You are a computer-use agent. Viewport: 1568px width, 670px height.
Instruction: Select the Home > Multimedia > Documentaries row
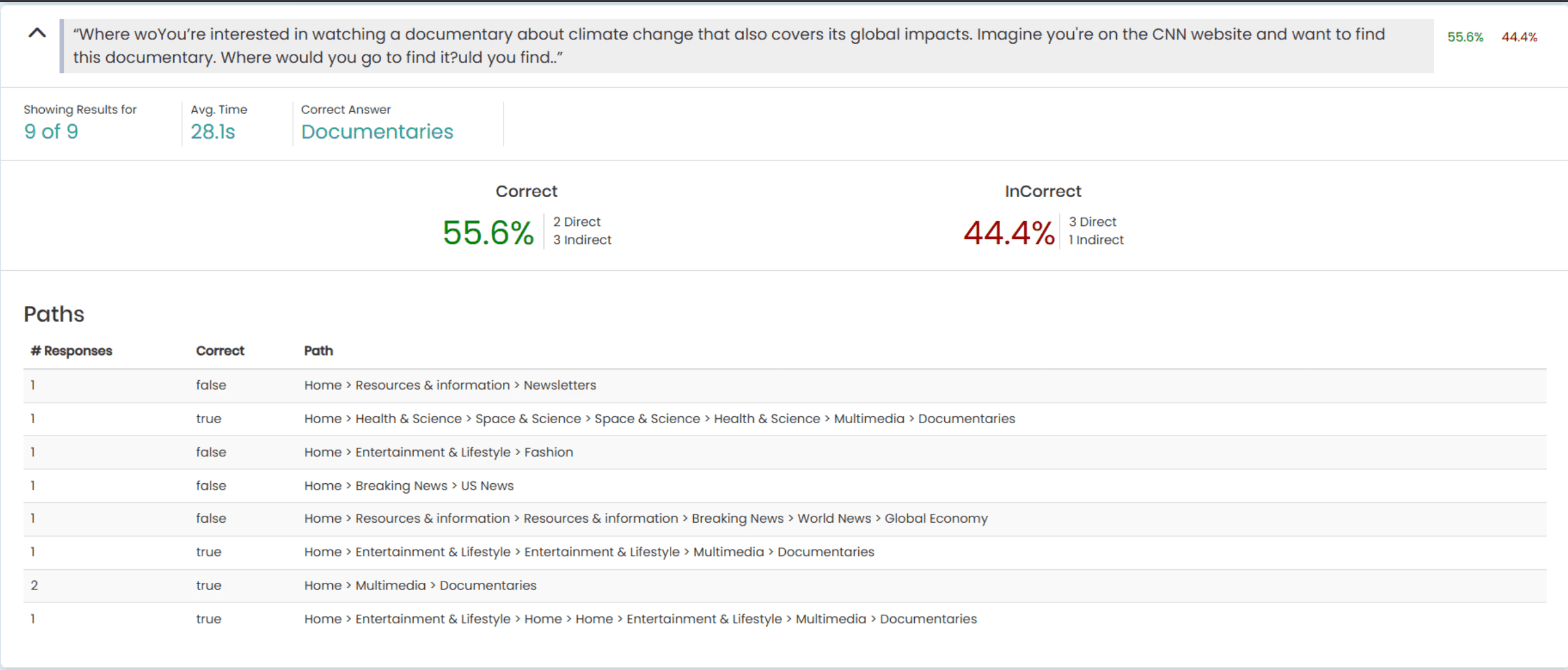coord(420,585)
